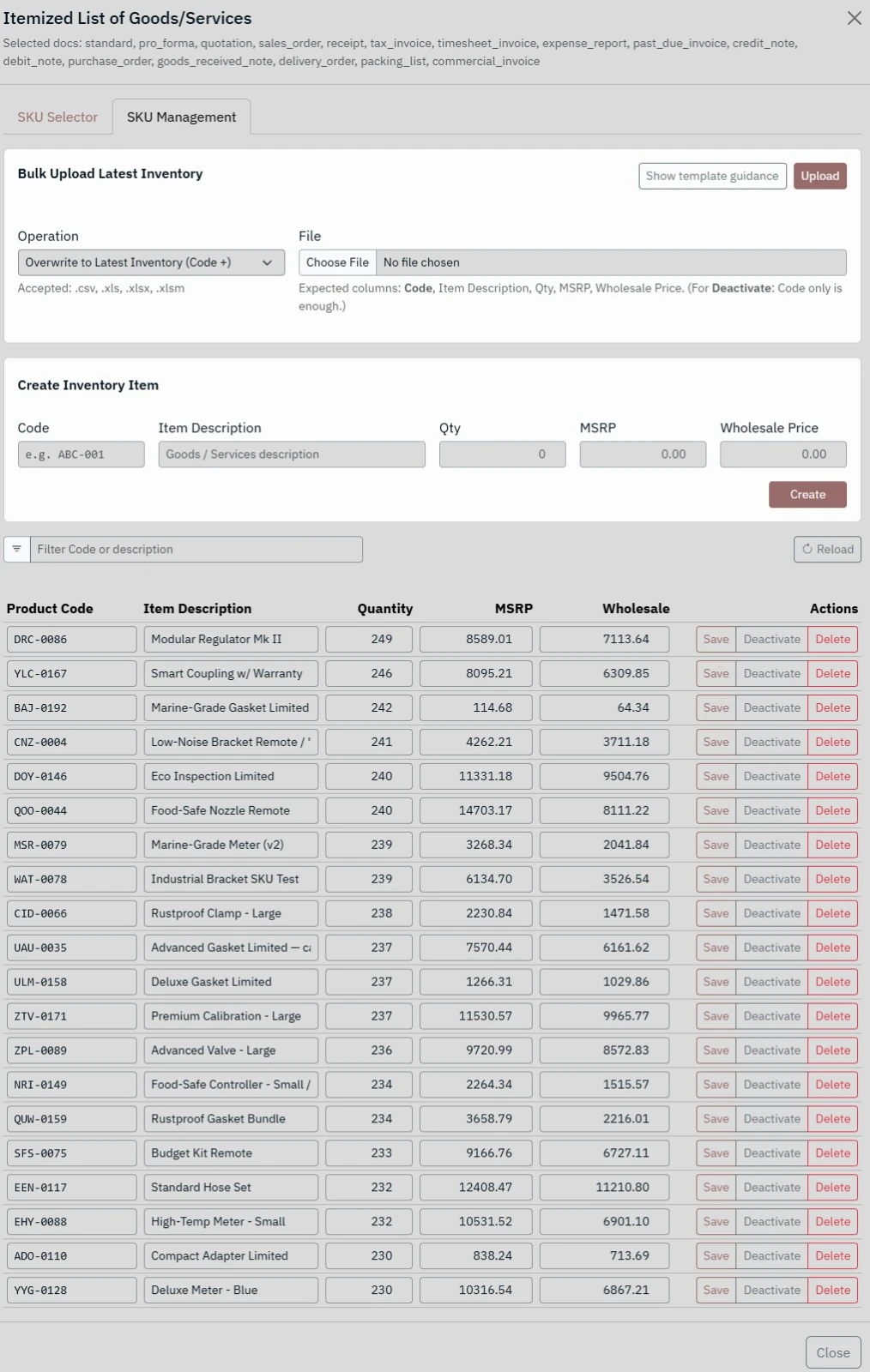Click the Goods / Services description field
This screenshot has height=1372, width=870.
pos(291,454)
